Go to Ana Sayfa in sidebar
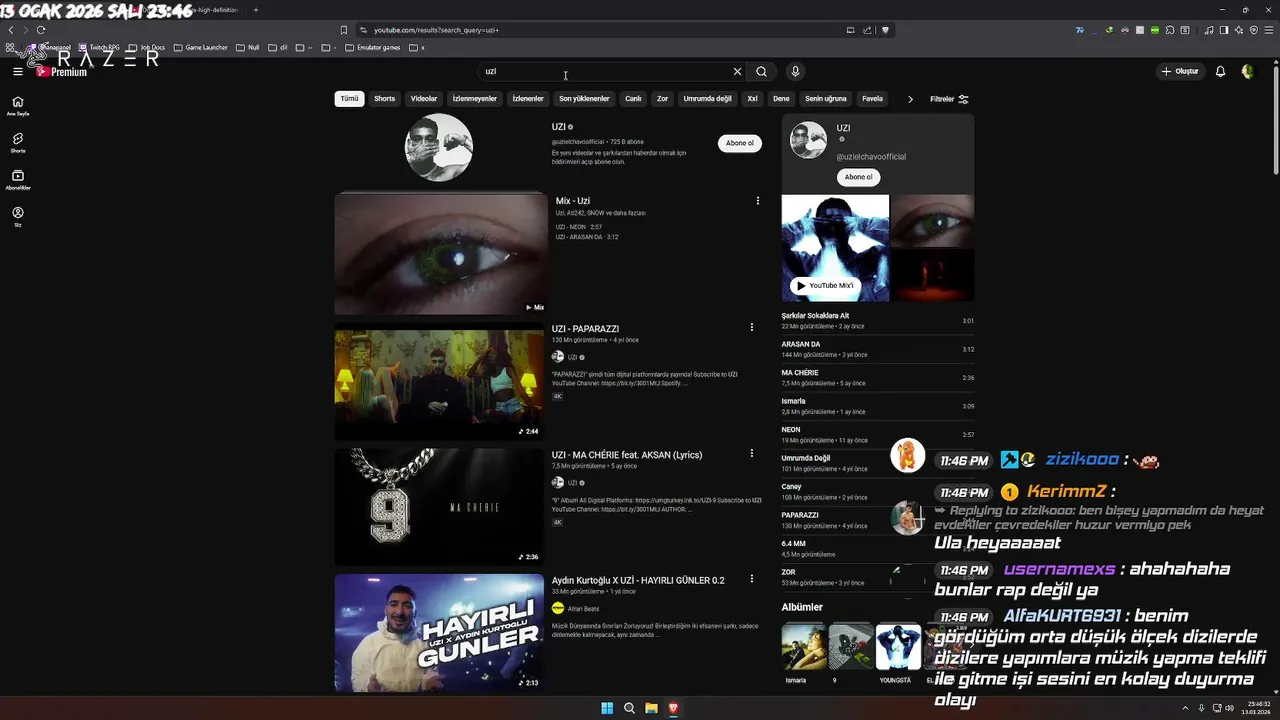This screenshot has width=1280, height=720. coord(18,105)
